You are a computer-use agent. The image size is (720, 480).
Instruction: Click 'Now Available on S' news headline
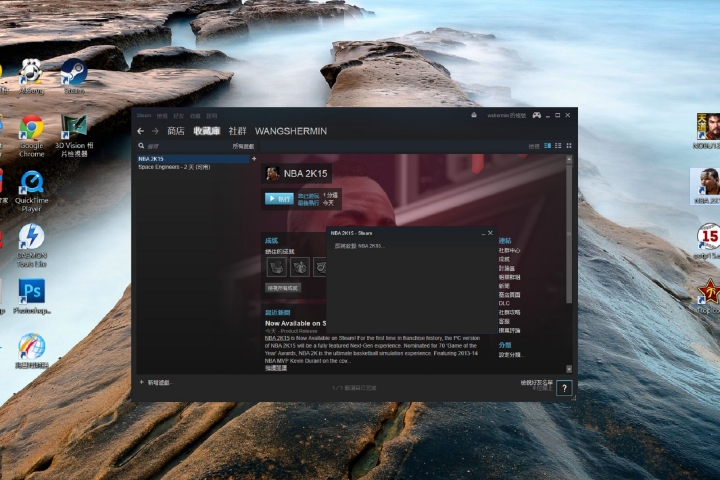click(295, 323)
